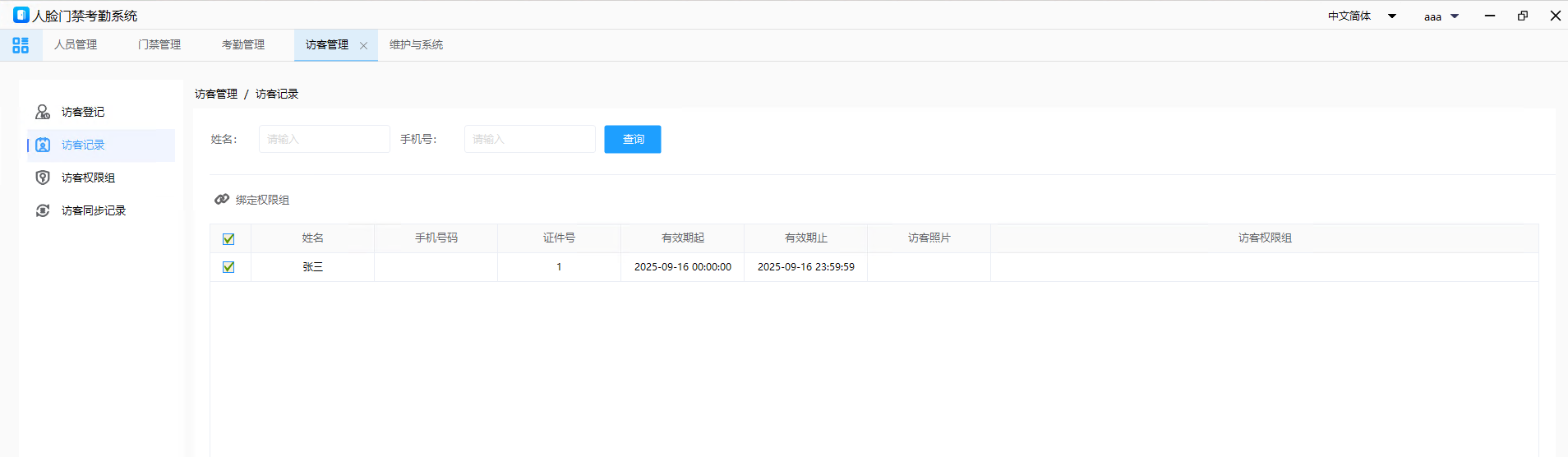
Task: Select the 维护与系统 tab
Action: [416, 45]
